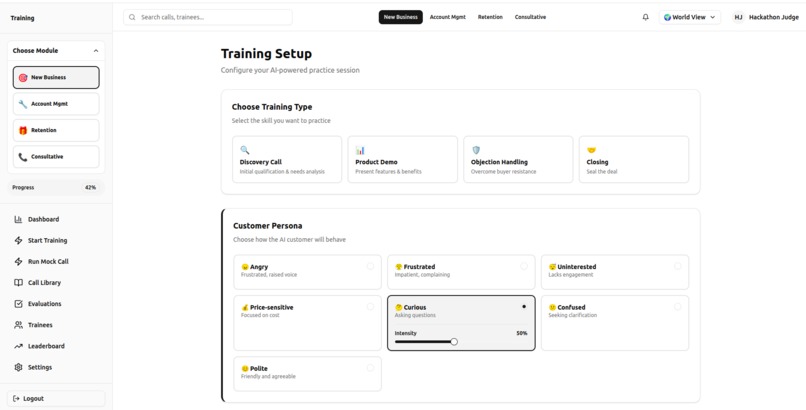The width and height of the screenshot is (806, 410).
Task: Click the magnifier icon on Discovery Call card
Action: [245, 150]
